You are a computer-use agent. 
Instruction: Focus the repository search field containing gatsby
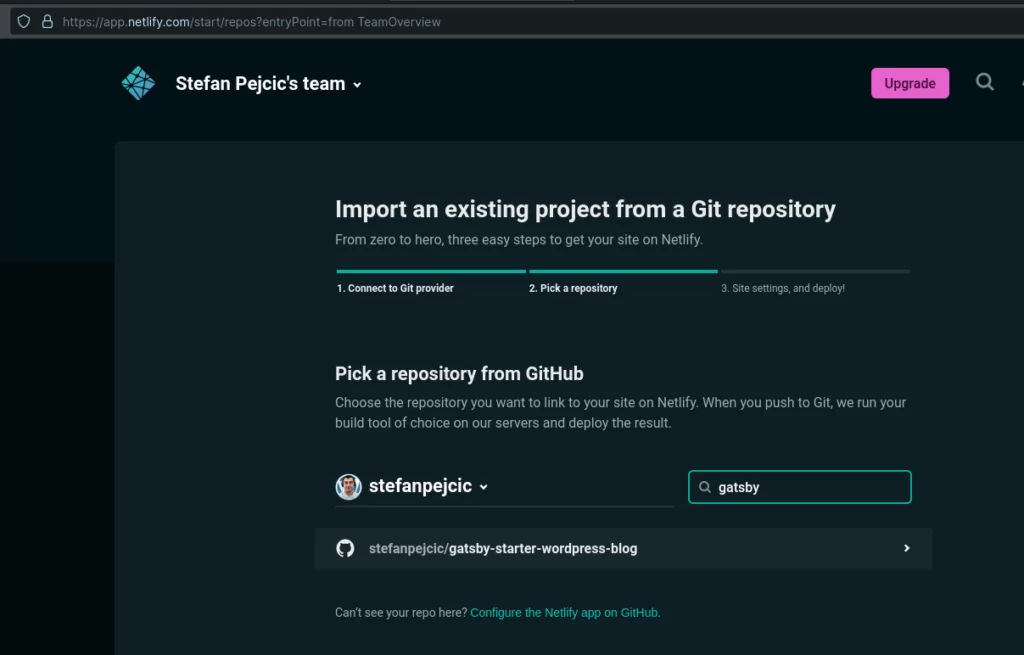799,487
